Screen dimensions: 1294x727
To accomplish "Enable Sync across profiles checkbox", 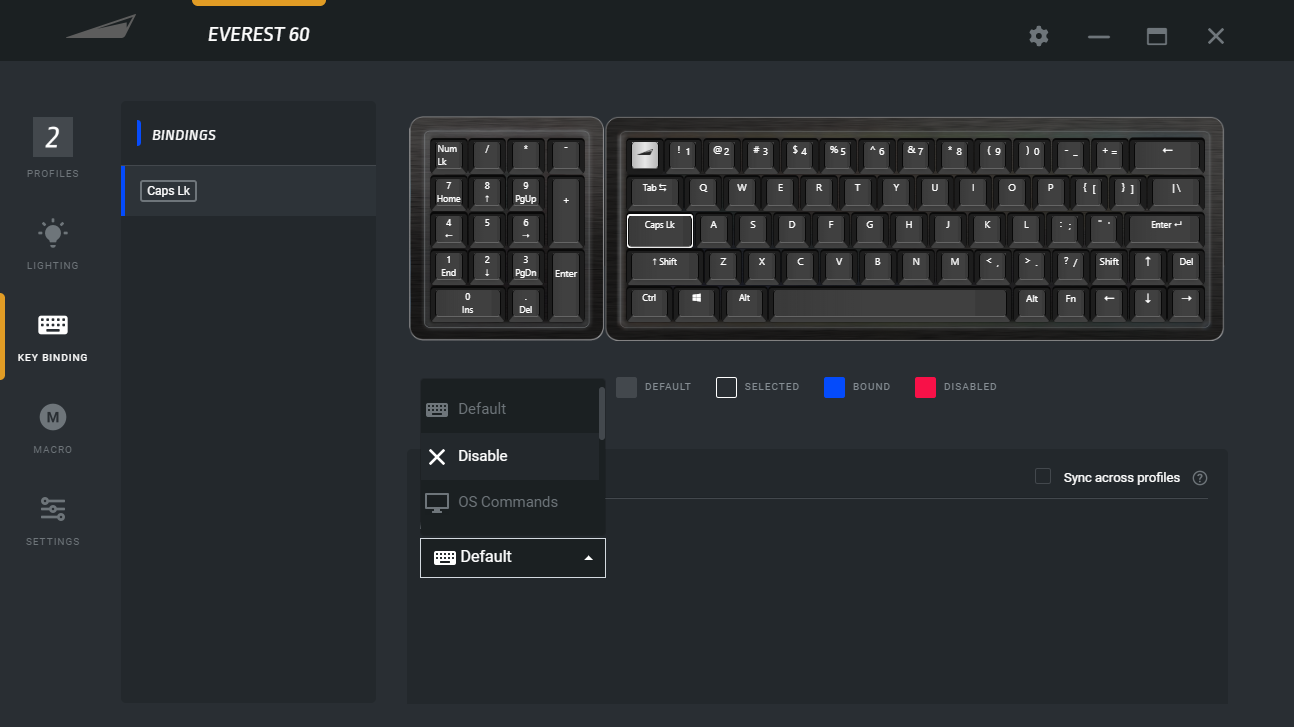I will point(1043,476).
